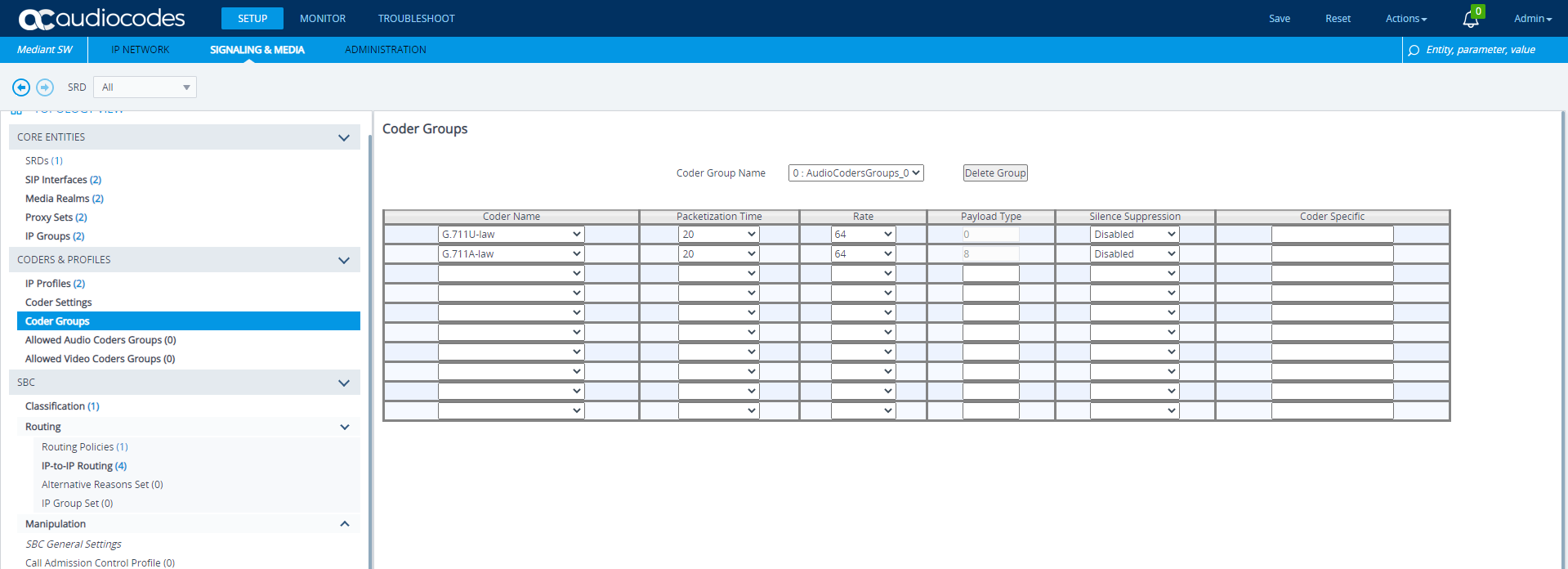Open the Coder Group Name dropdown
Screen dimensions: 1568x569
(855, 173)
